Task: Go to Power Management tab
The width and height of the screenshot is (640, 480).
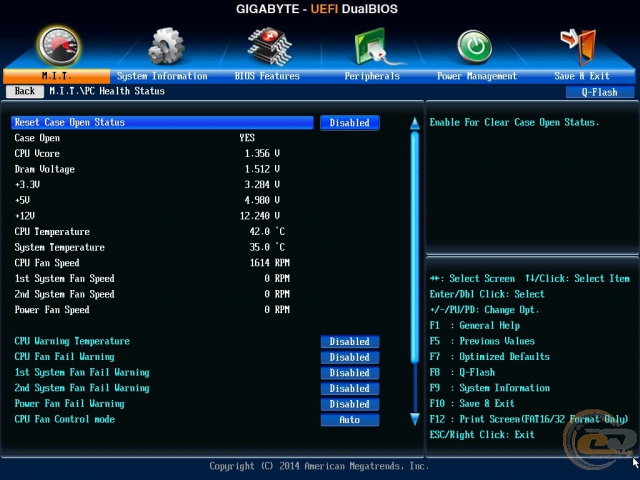Action: tap(477, 76)
